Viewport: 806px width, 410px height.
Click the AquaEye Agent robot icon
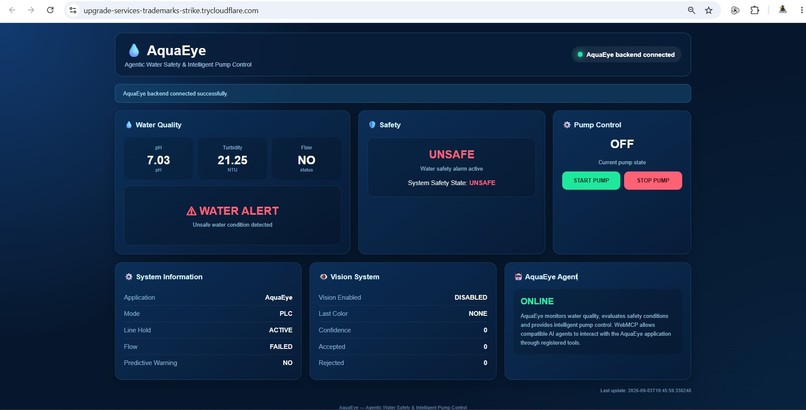point(518,276)
